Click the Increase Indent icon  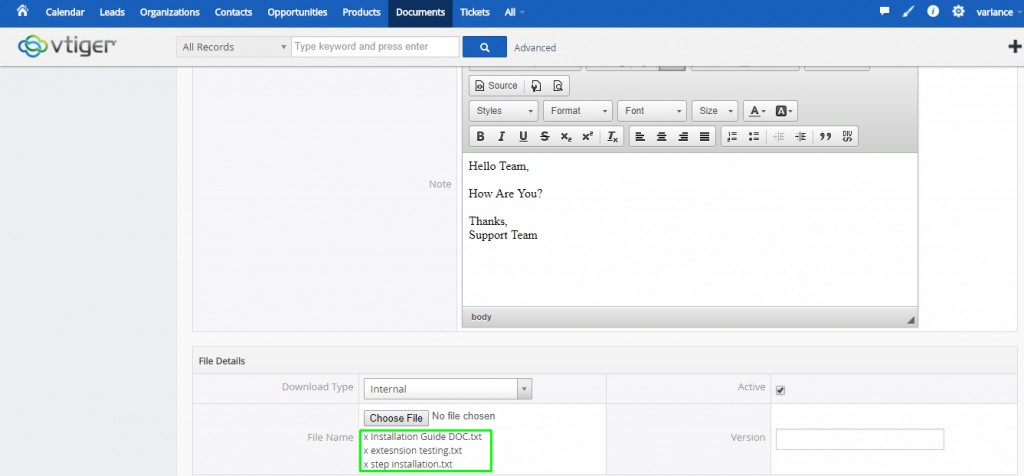(x=800, y=136)
